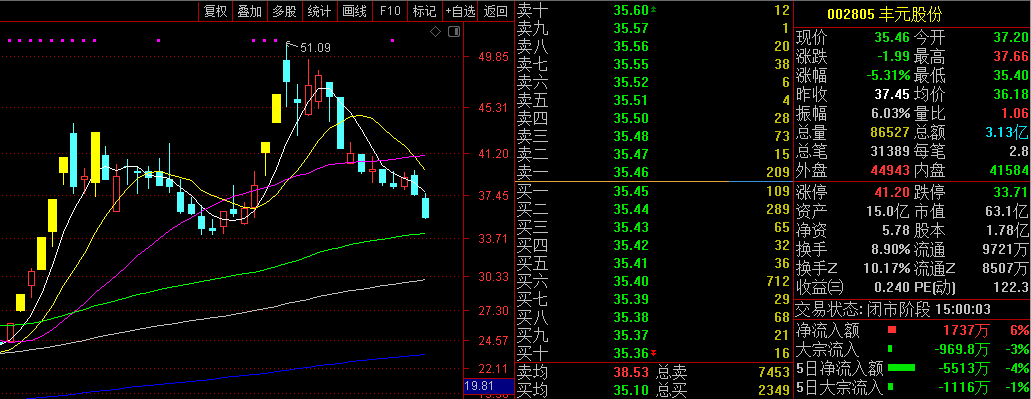
Task: Click 返回 to go back
Action: 496,11
